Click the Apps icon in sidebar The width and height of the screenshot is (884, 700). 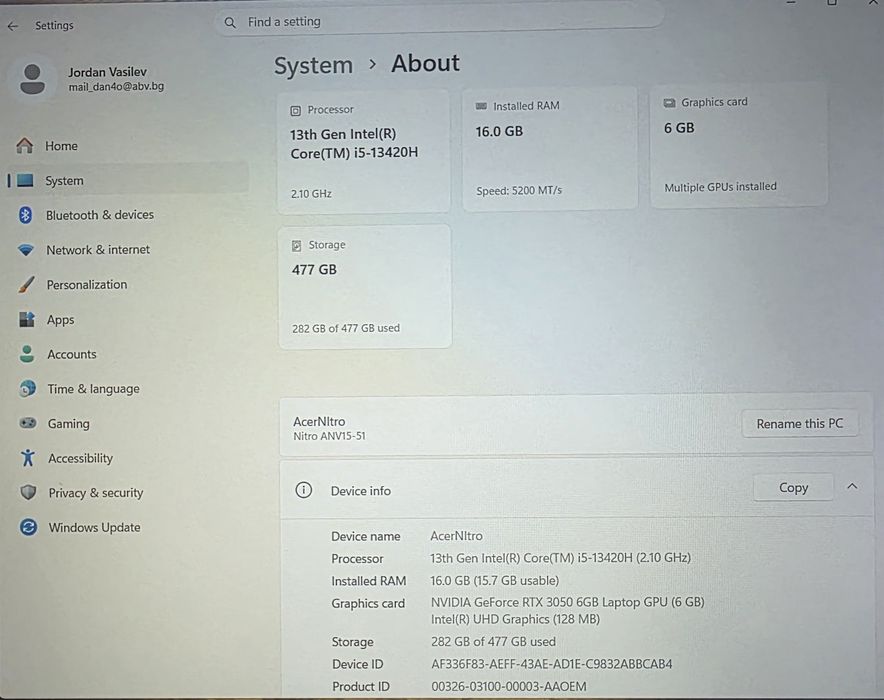point(26,320)
